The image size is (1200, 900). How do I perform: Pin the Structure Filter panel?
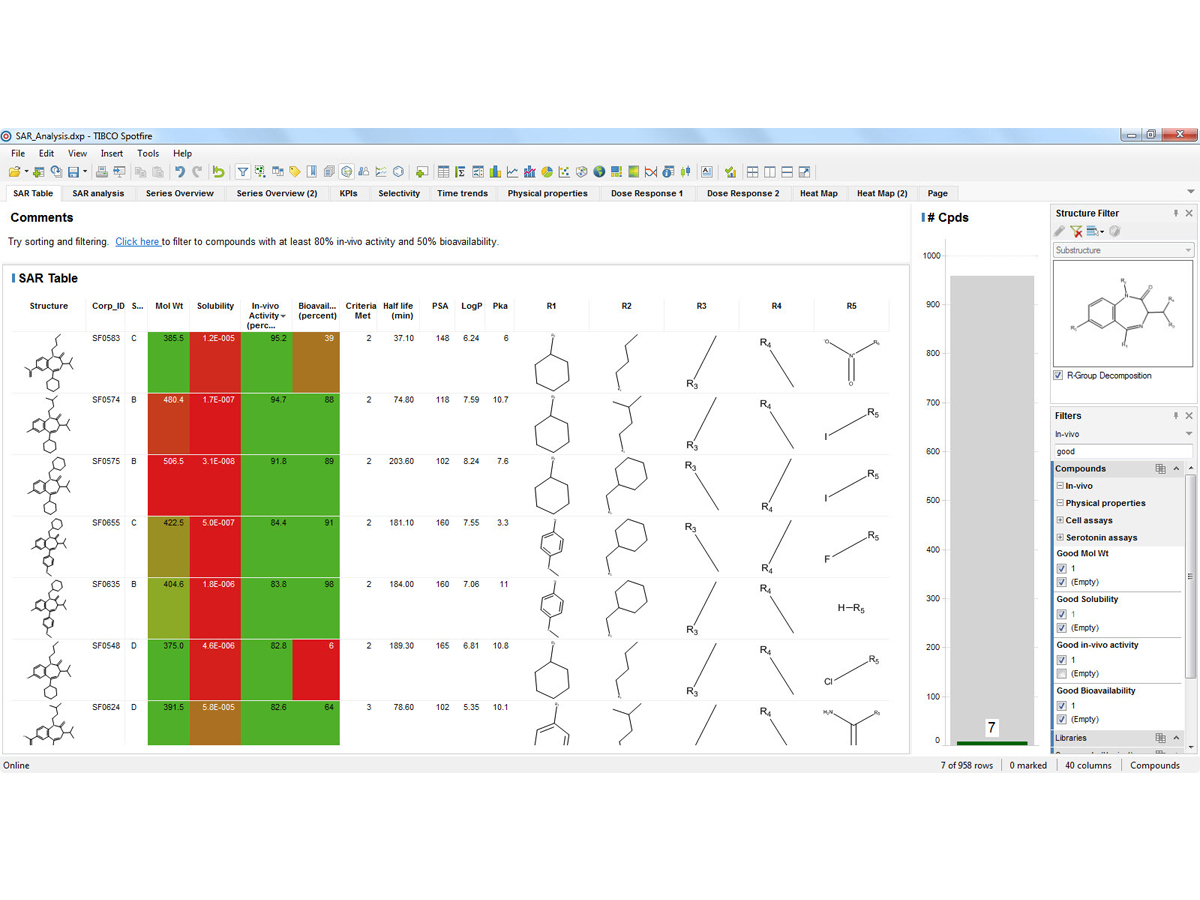[x=1175, y=213]
